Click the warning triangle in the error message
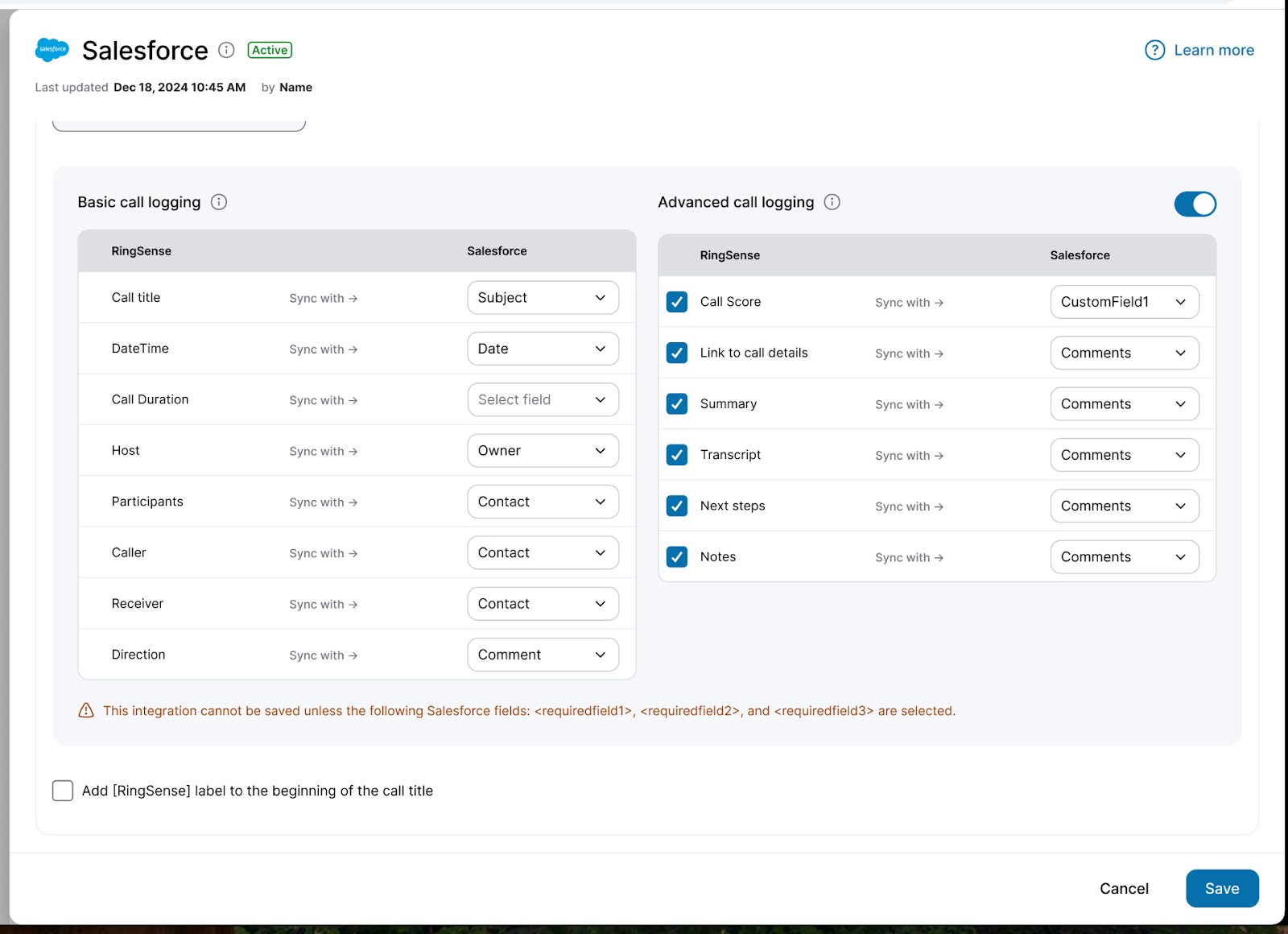Image resolution: width=1288 pixels, height=934 pixels. tap(86, 710)
